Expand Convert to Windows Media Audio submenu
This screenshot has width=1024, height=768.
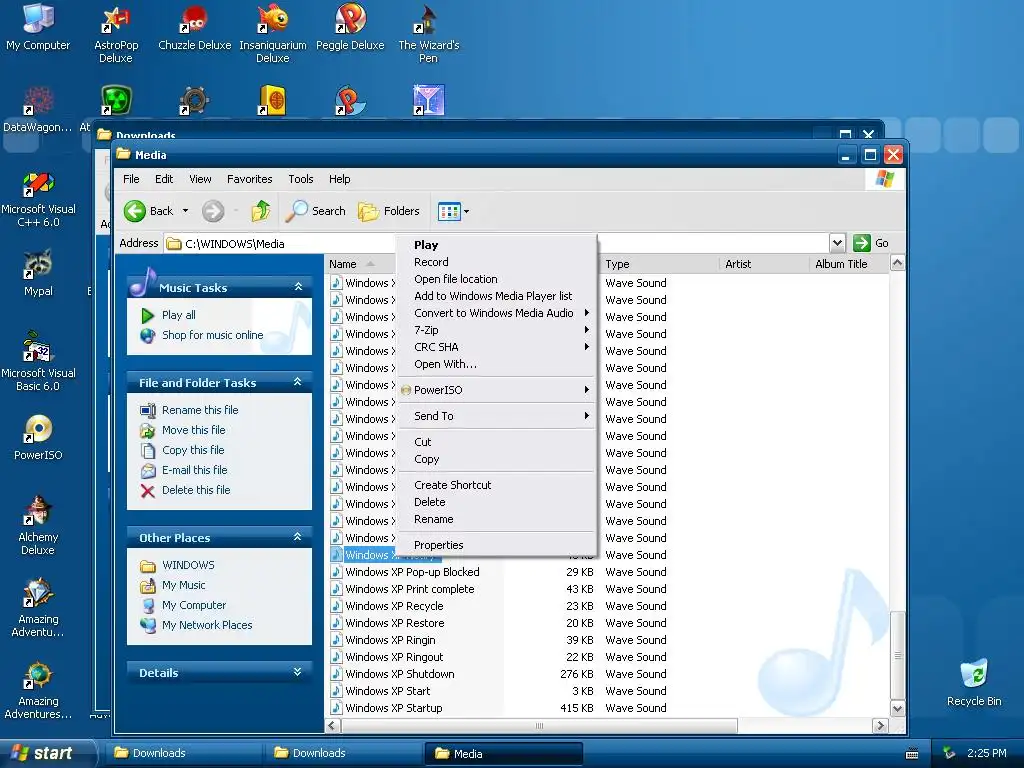pos(496,313)
